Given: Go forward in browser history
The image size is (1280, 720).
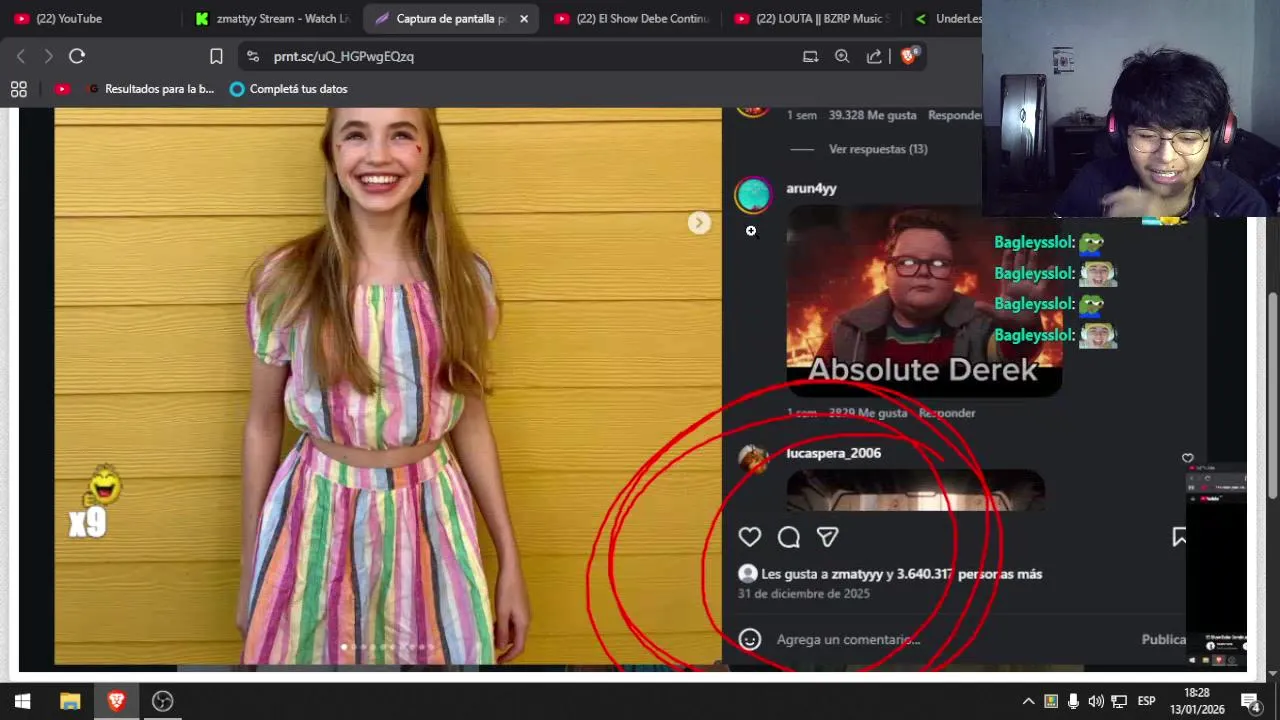Looking at the screenshot, I should (x=48, y=56).
